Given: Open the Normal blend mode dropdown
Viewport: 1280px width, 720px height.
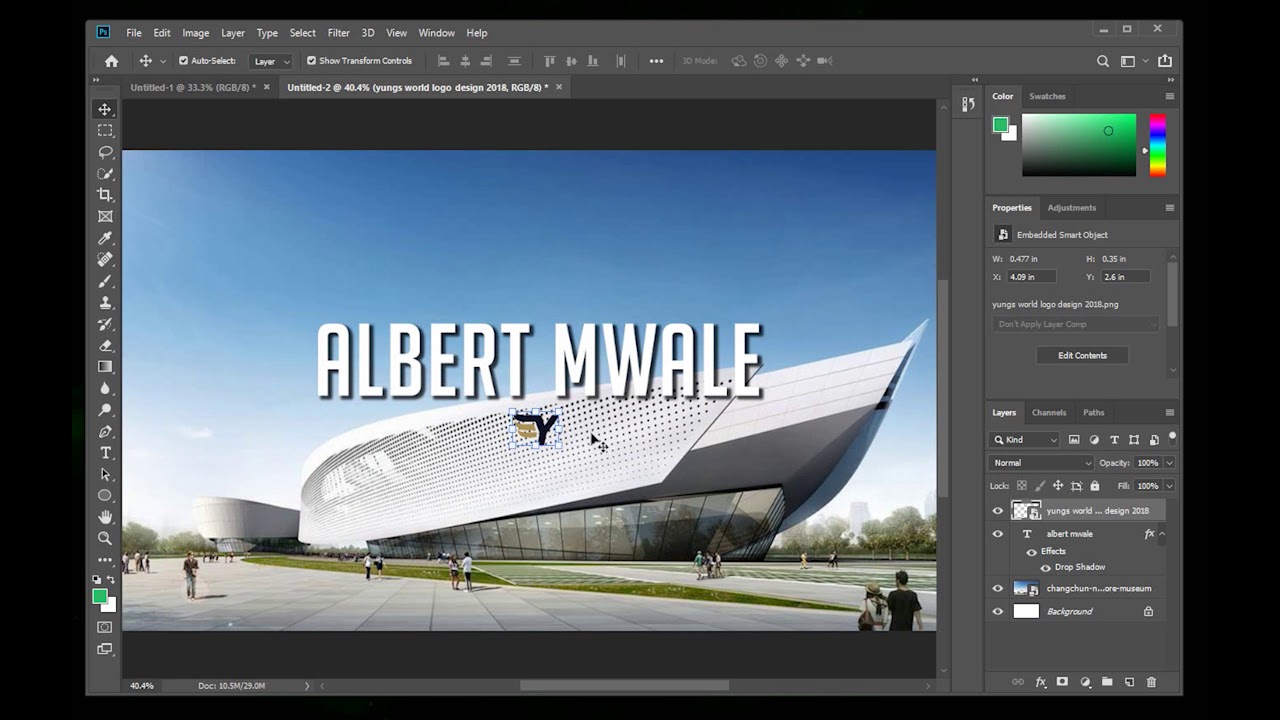Looking at the screenshot, I should pyautogui.click(x=1041, y=463).
